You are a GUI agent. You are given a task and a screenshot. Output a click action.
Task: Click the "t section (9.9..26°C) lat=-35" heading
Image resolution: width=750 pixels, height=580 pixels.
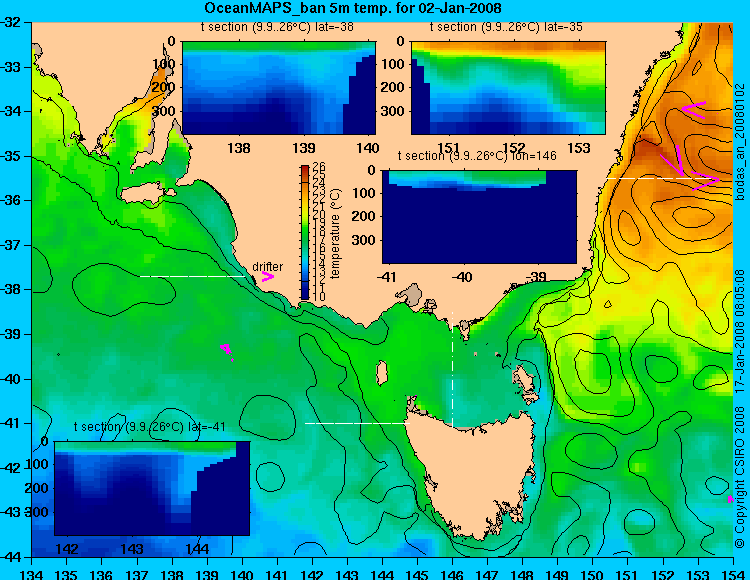pyautogui.click(x=506, y=27)
